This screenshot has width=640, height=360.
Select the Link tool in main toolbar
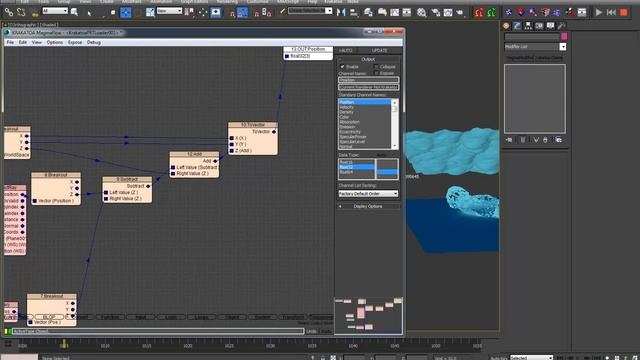coord(9,12)
